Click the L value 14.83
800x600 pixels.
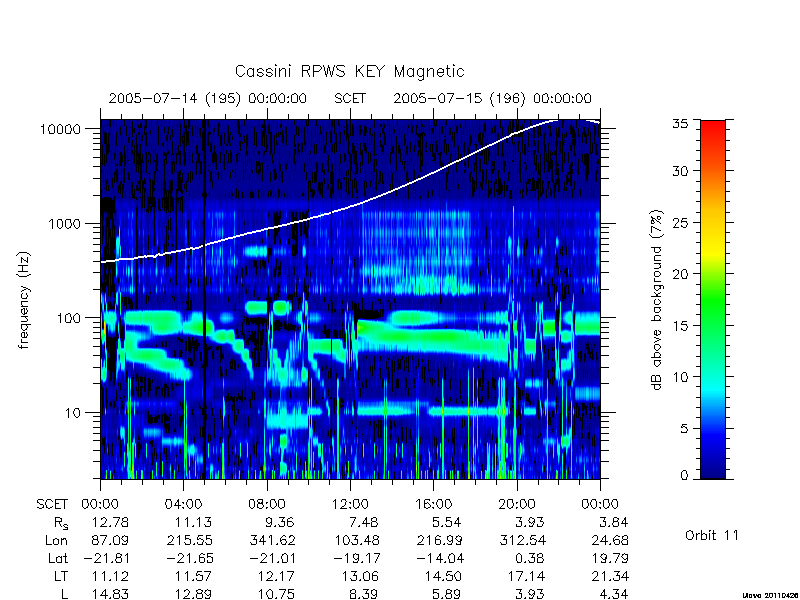(110, 594)
